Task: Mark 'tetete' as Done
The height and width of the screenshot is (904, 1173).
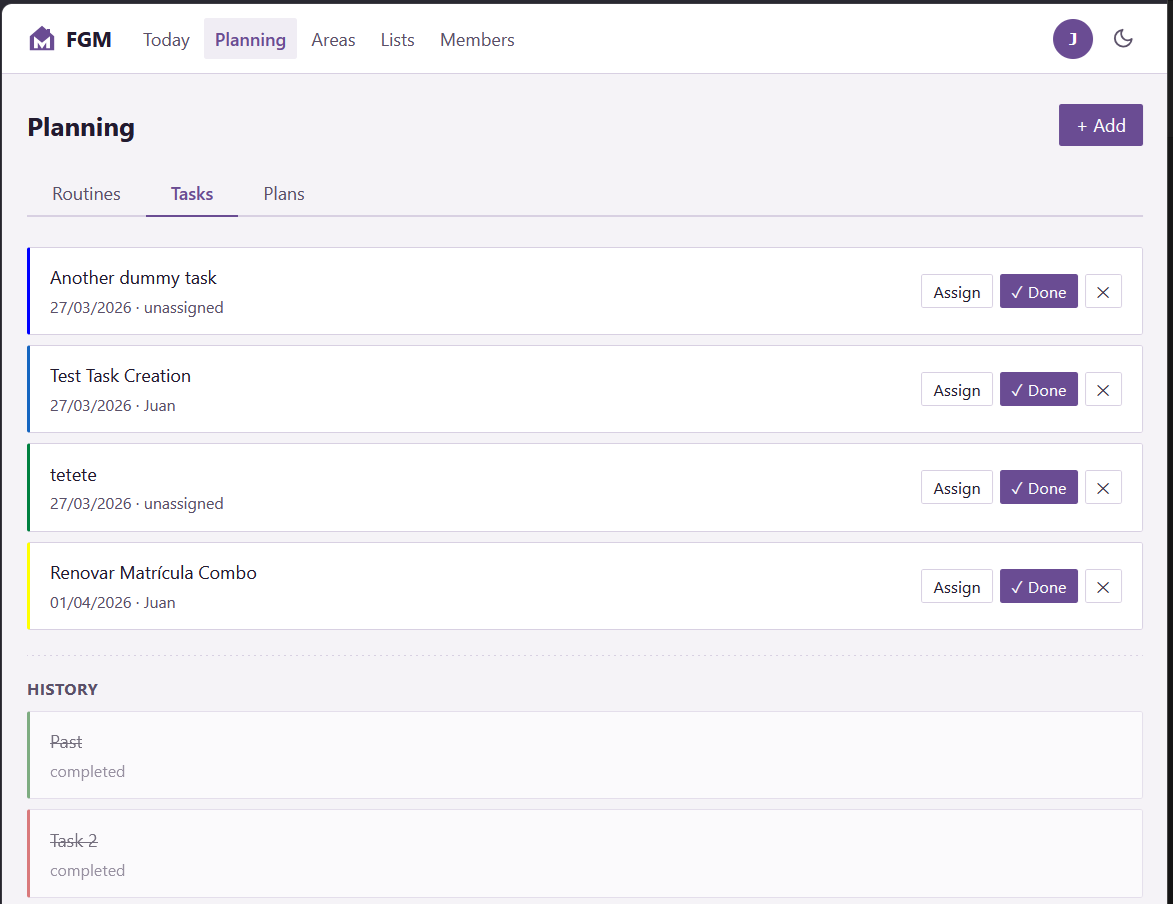Action: click(x=1038, y=488)
